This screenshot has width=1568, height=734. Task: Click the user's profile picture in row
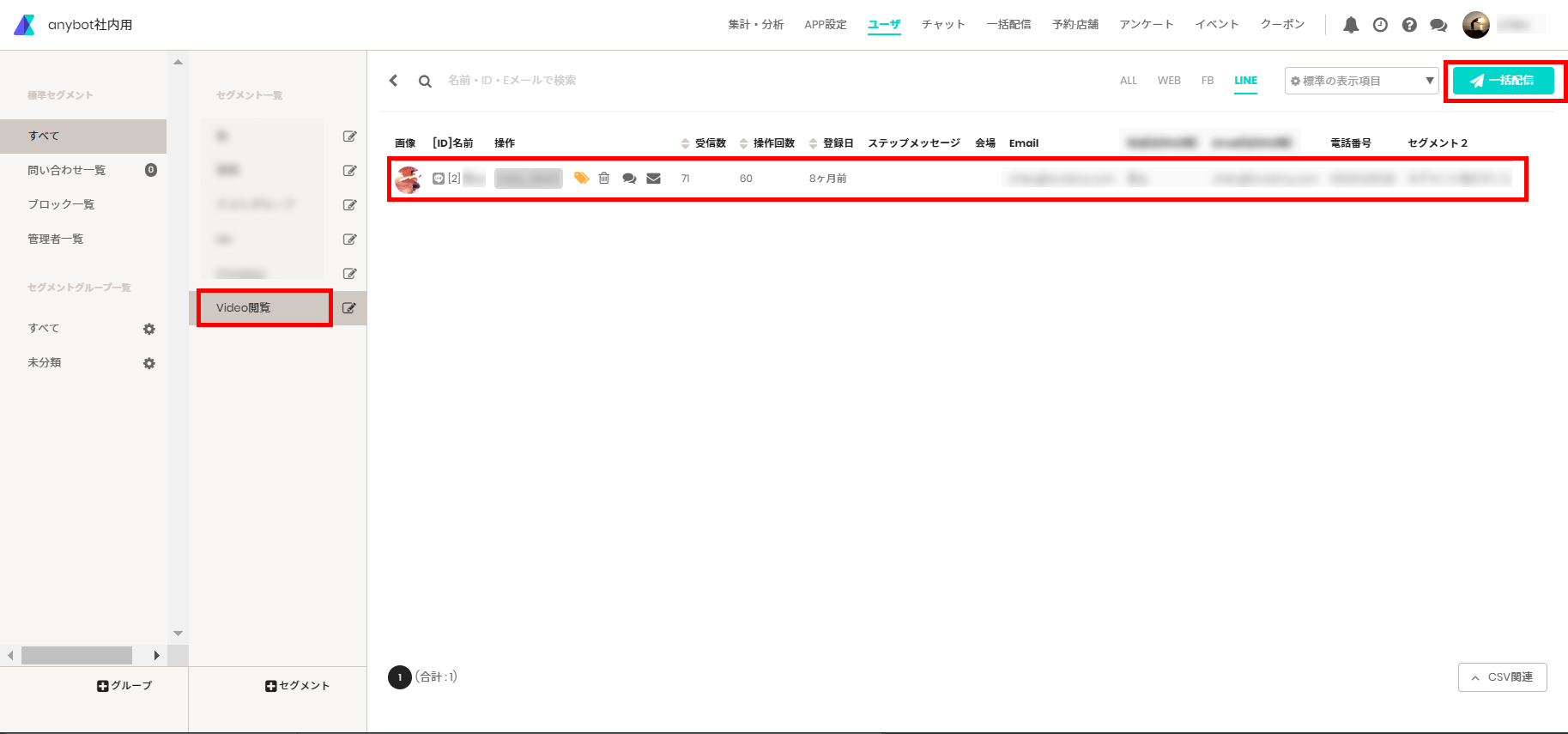tap(409, 179)
